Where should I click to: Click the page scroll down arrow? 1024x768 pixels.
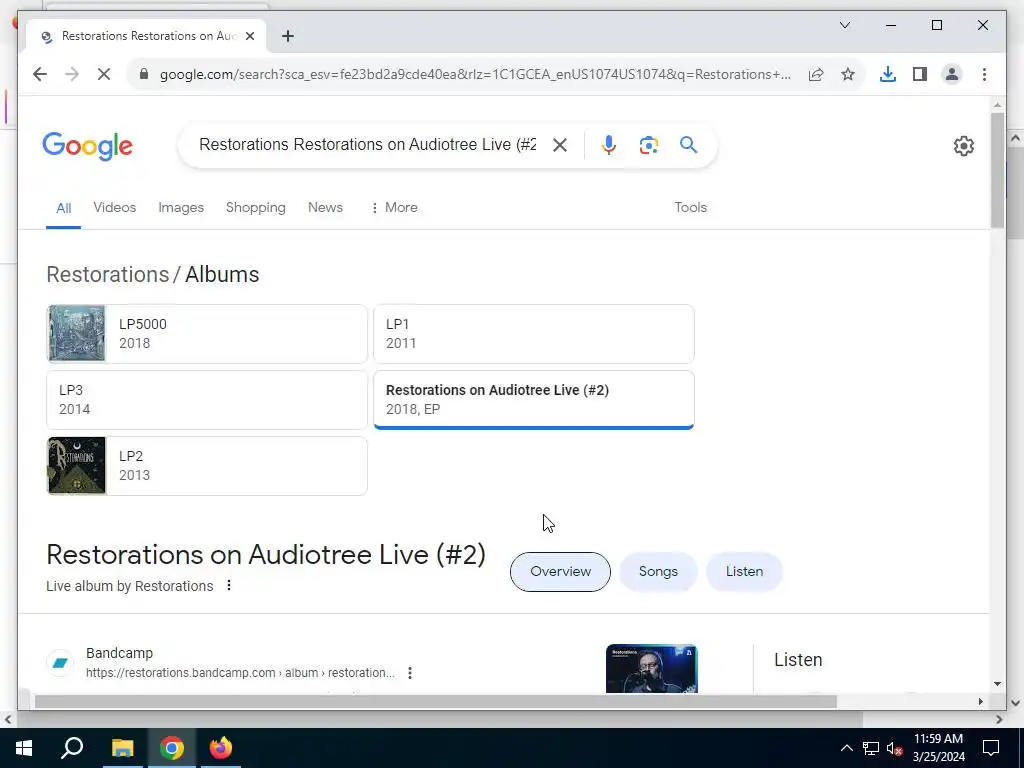(x=997, y=684)
